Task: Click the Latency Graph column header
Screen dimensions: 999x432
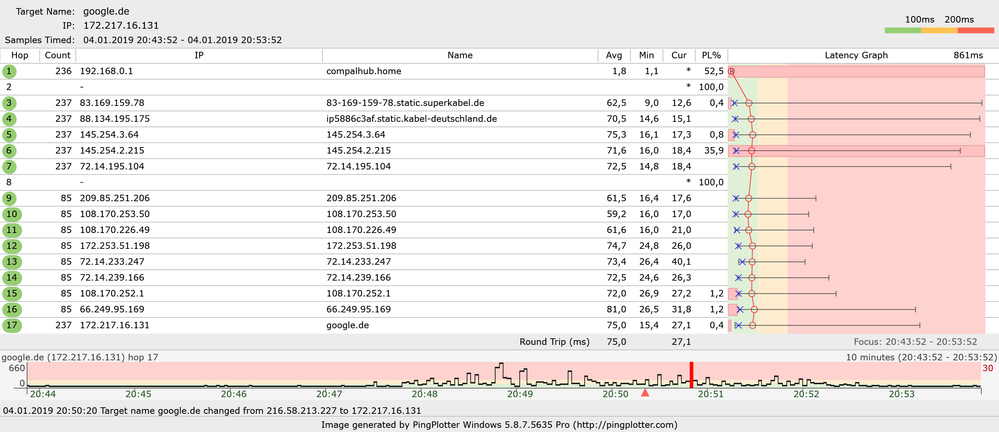Action: [x=856, y=55]
